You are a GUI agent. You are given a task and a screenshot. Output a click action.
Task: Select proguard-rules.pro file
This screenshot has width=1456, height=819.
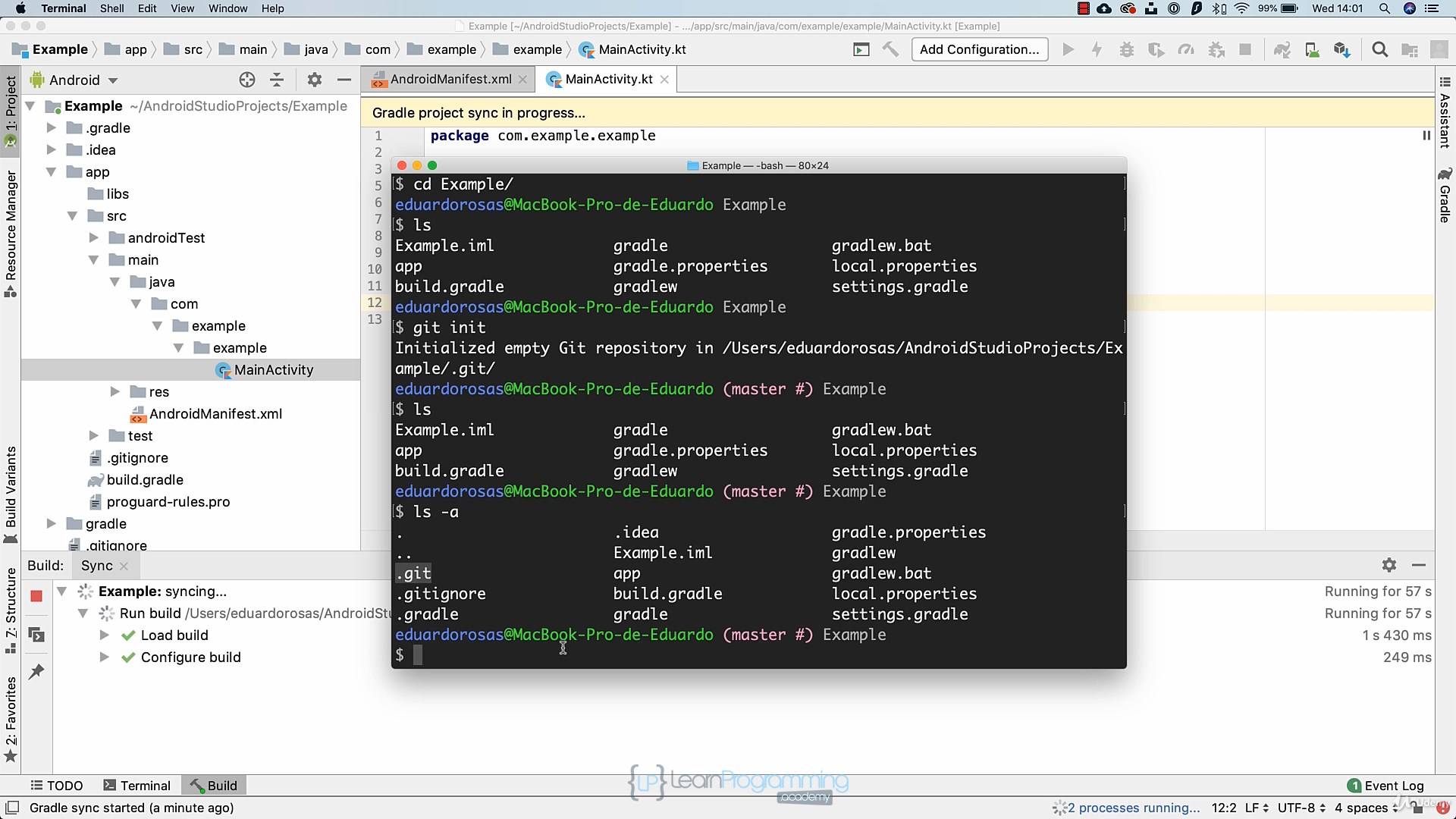159,502
